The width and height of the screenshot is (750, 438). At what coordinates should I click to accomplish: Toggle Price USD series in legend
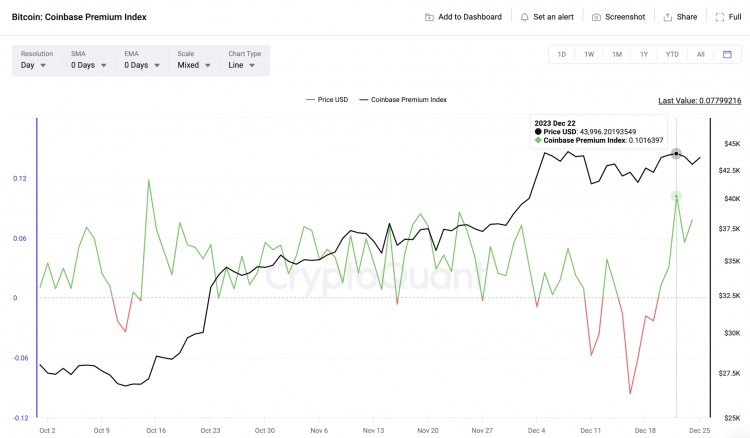pos(329,100)
